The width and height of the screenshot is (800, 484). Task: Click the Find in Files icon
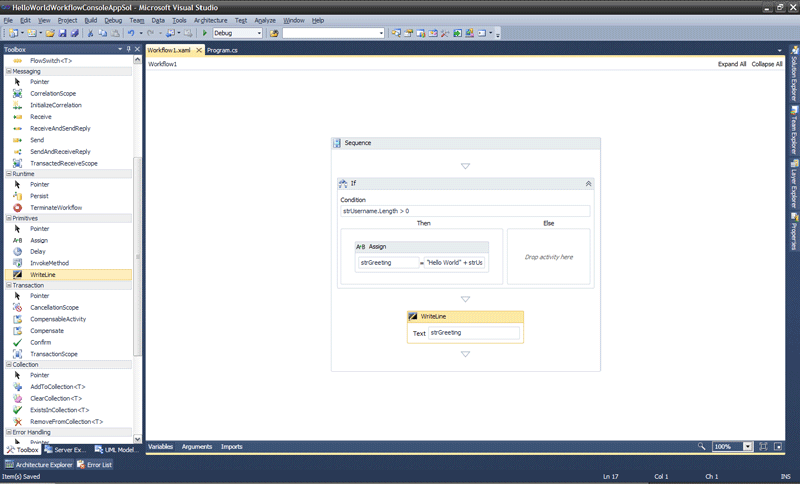(x=274, y=33)
